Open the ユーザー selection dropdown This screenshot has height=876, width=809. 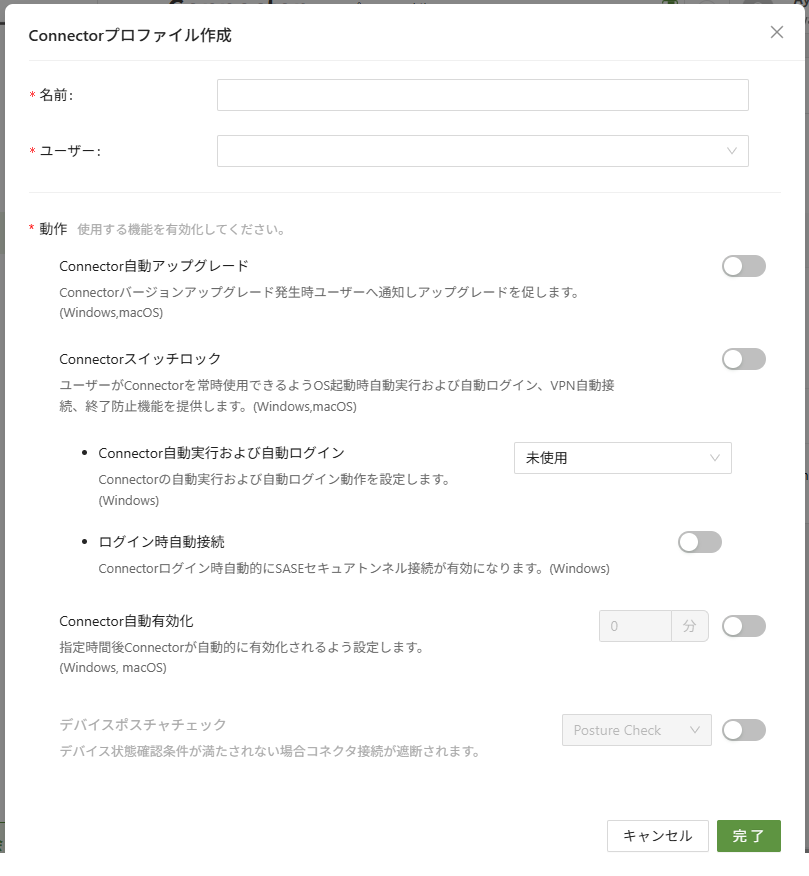pyautogui.click(x=483, y=150)
